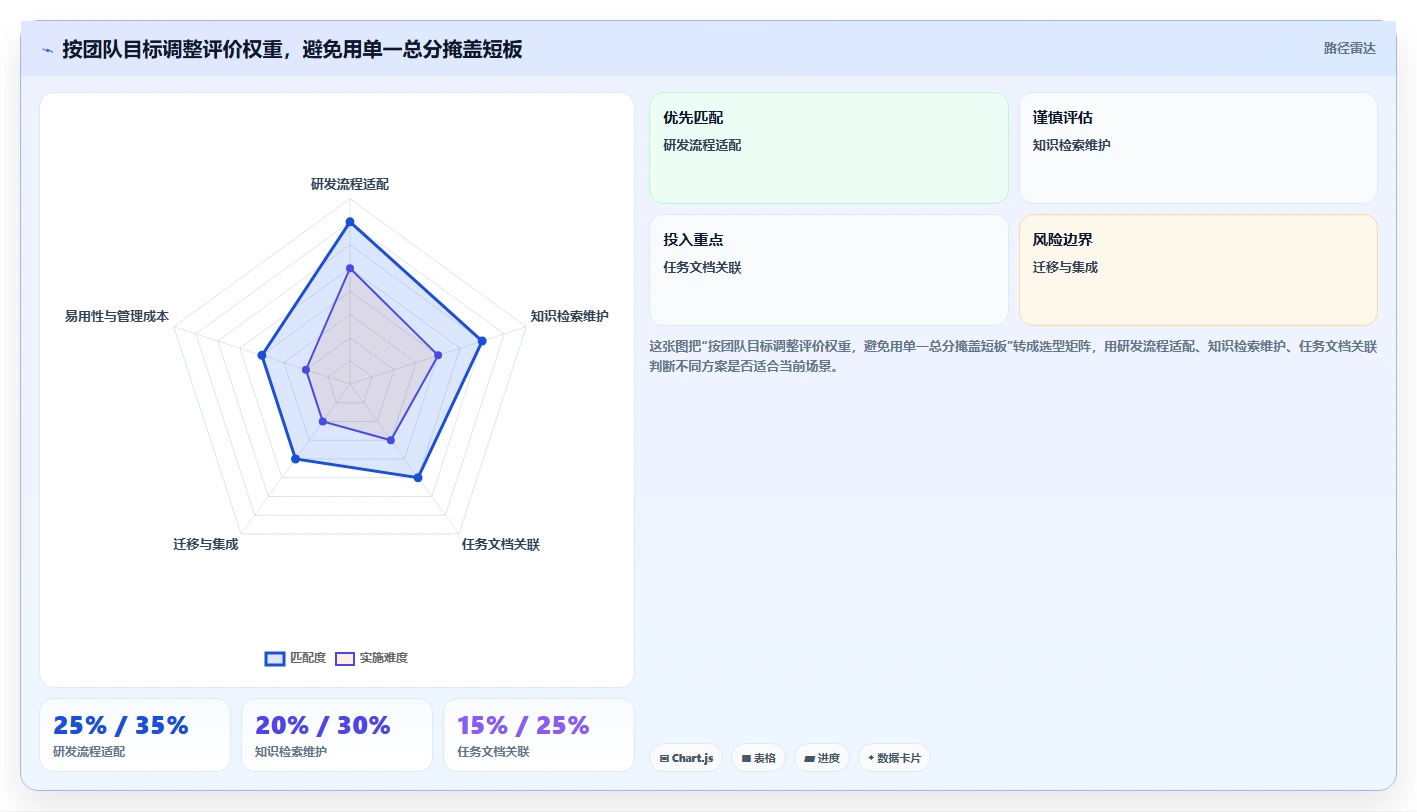Screen dimensions: 1417x812
Task: Select 匹配度 point on 研发流程适配 axis
Action: pos(350,221)
